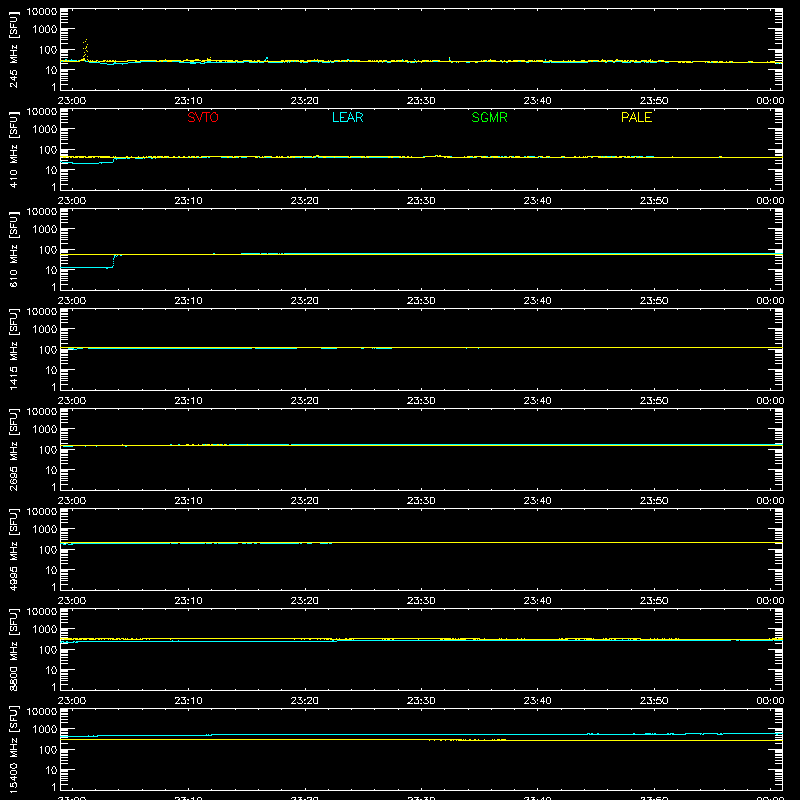Image resolution: width=800 pixels, height=800 pixels.
Task: Click the green SGMR station label
Action: [489, 117]
